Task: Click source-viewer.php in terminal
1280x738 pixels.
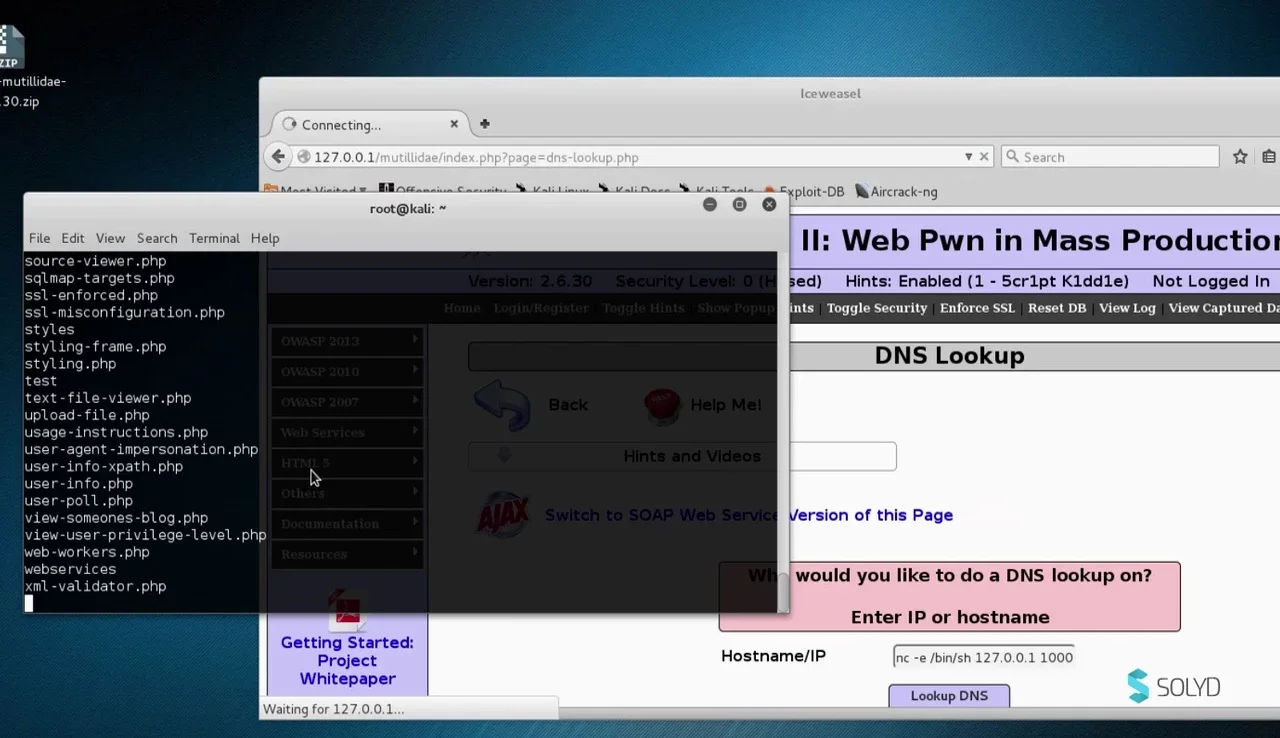Action: pos(95,261)
